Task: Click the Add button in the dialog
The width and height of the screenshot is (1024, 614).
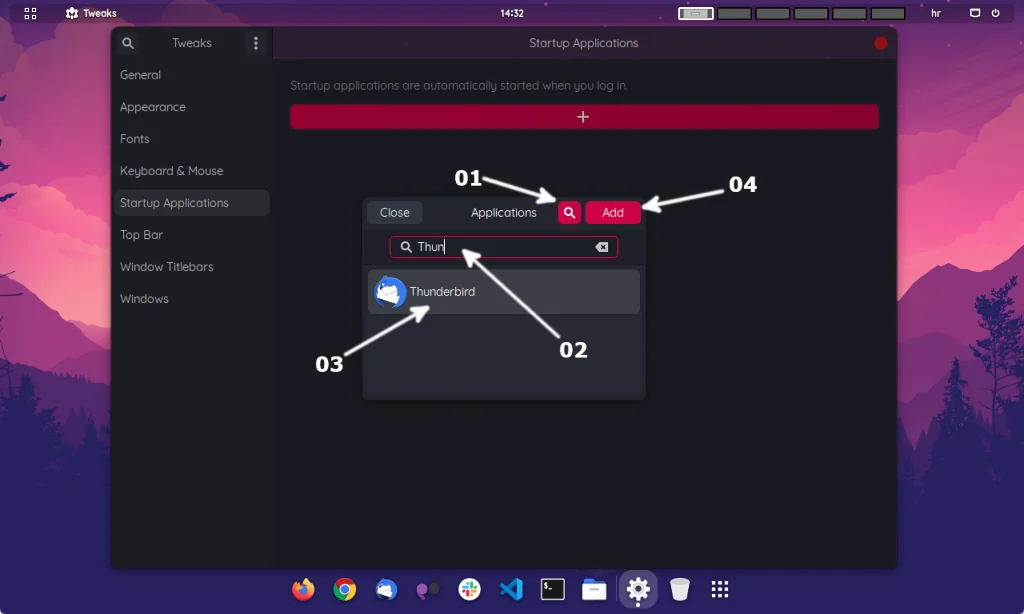Action: point(613,212)
